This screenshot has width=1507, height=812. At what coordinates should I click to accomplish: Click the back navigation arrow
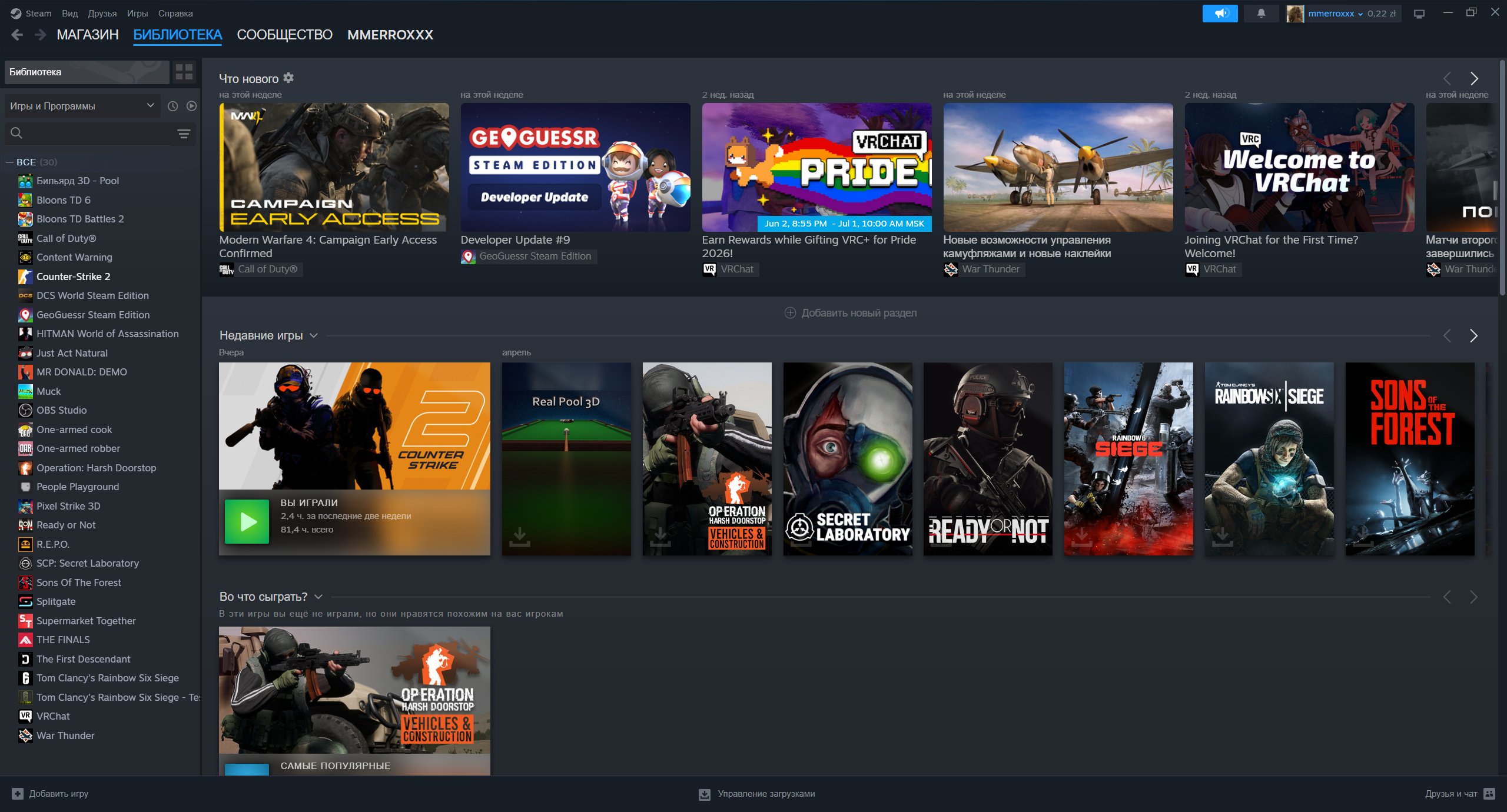point(17,35)
